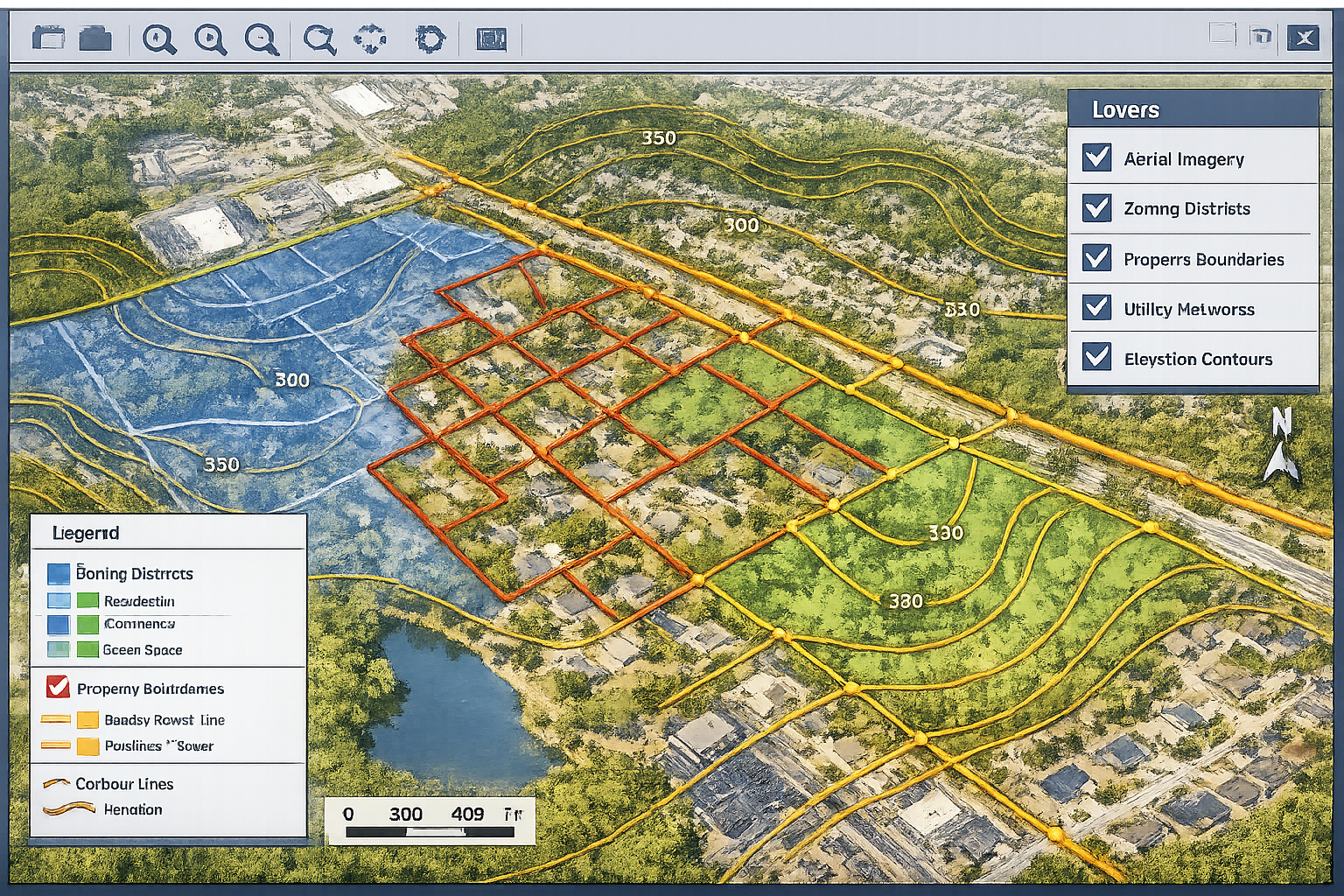
Task: Activate the Zoom to Selection tool
Action: tap(319, 38)
